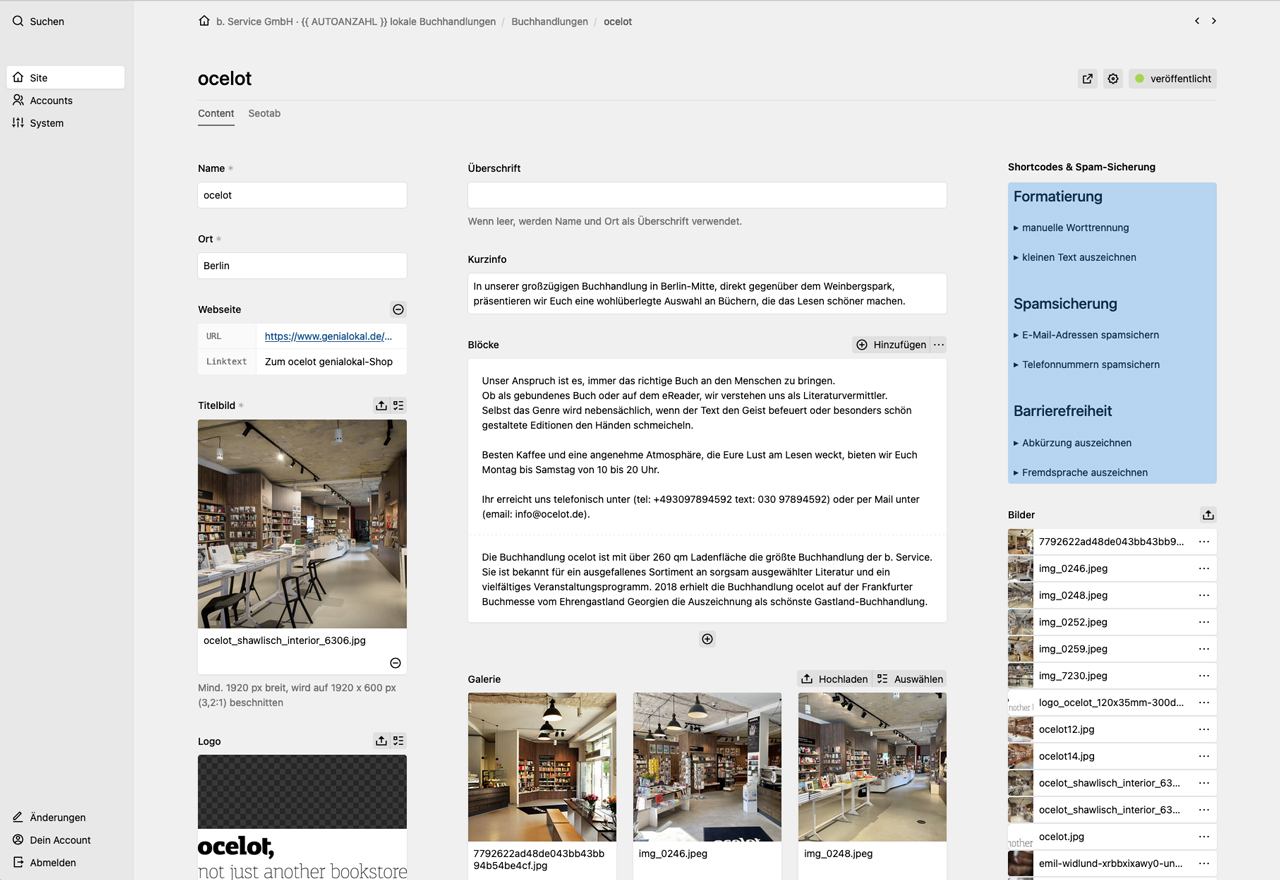
Task: Add new block with plus icon below blocks
Action: 707,639
